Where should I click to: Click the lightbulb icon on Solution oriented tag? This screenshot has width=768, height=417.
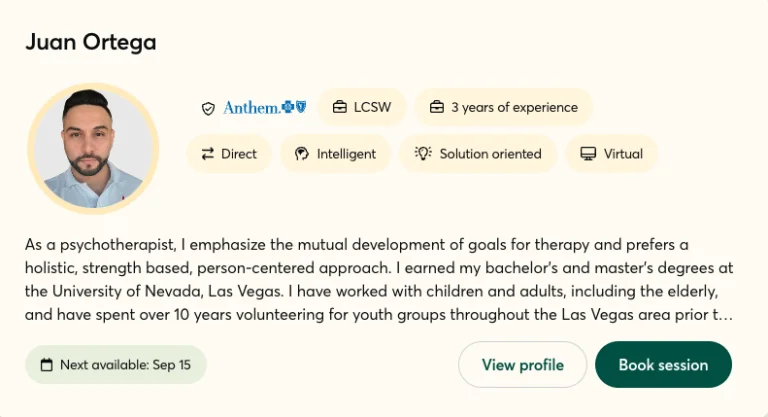pos(423,154)
